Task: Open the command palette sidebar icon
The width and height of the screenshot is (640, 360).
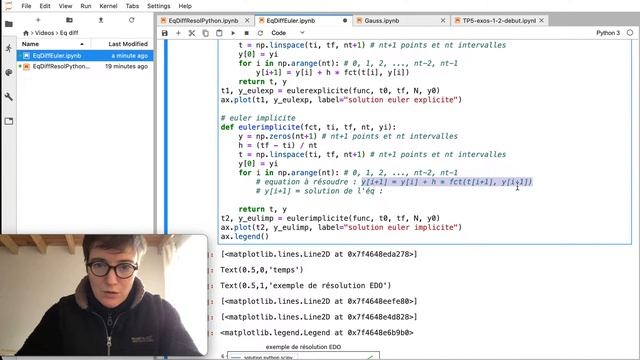Action: pos(9,72)
